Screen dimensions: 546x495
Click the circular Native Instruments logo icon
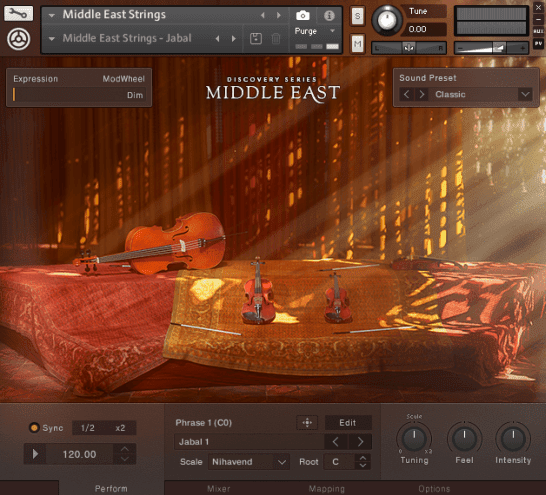(x=18, y=39)
